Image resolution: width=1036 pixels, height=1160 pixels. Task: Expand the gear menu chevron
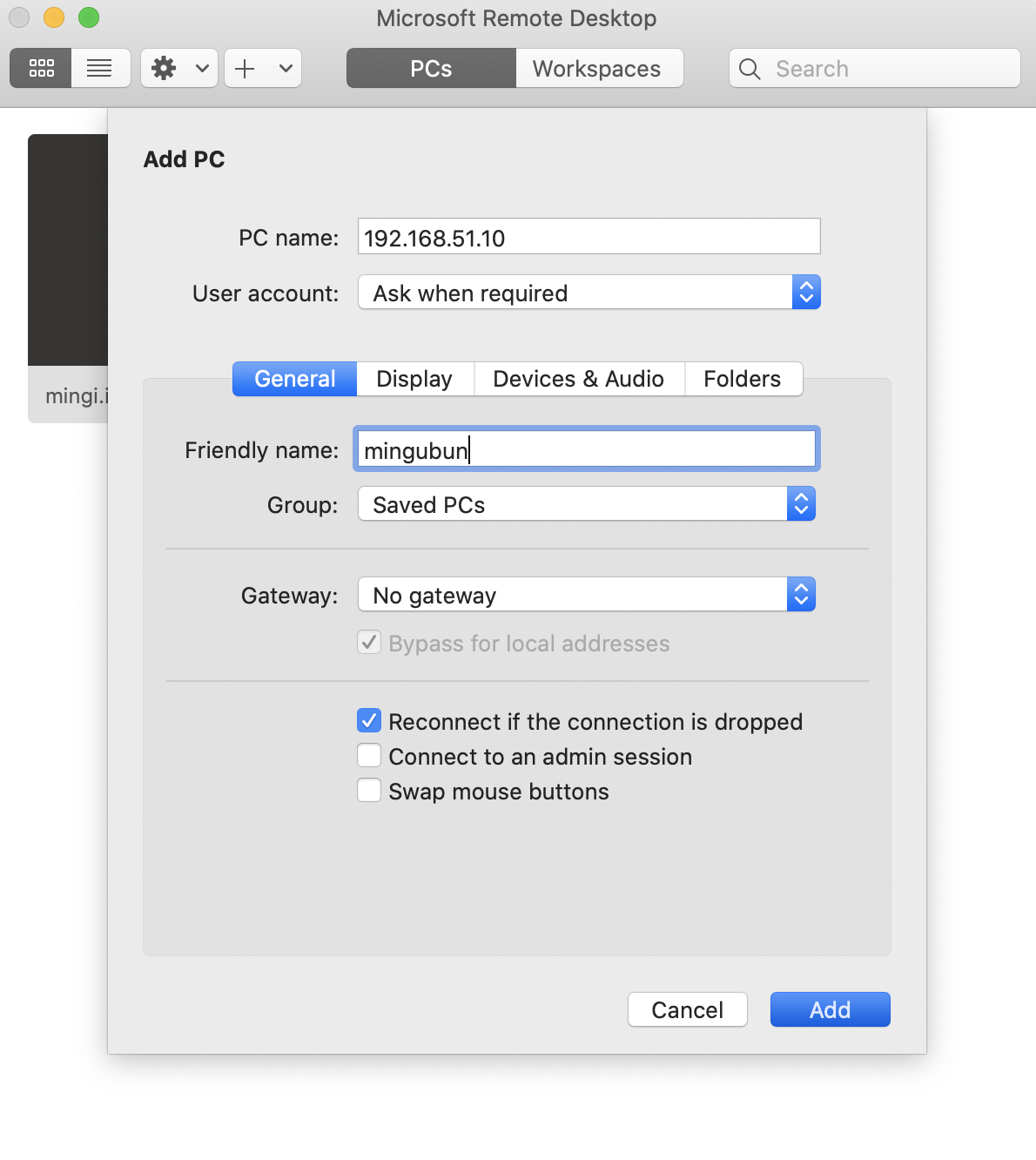pos(202,68)
